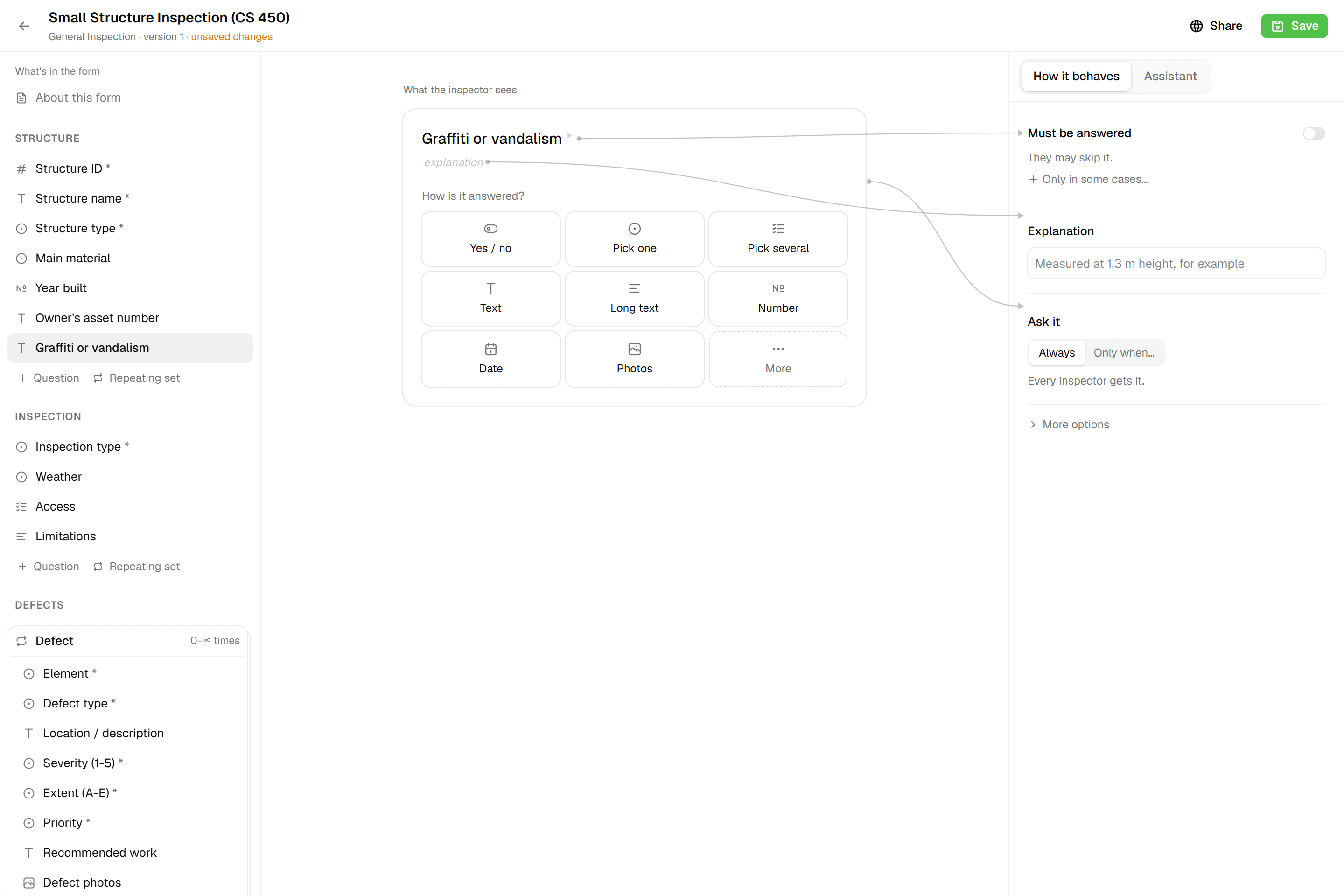Open More answer types
This screenshot has width=1344, height=896.
point(778,359)
